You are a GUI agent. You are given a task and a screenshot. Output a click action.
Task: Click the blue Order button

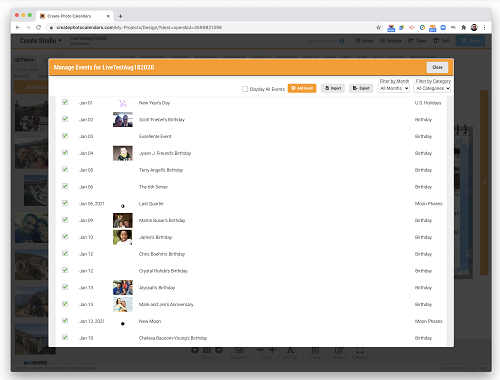tap(470, 41)
